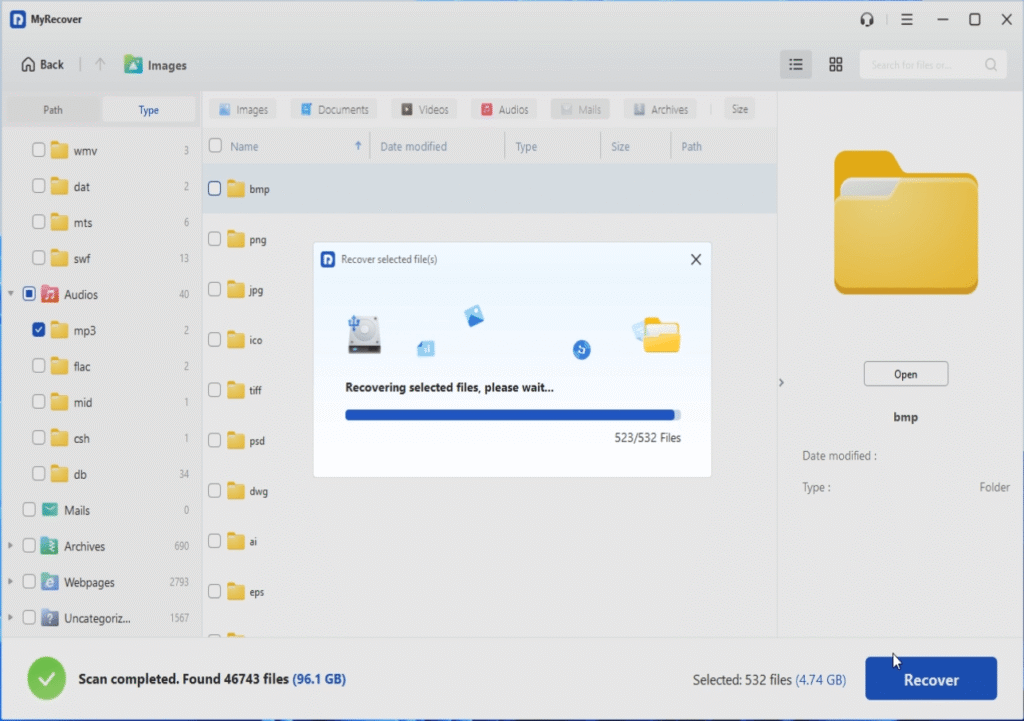Click the headphone support icon
The height and width of the screenshot is (721, 1024).
click(867, 20)
